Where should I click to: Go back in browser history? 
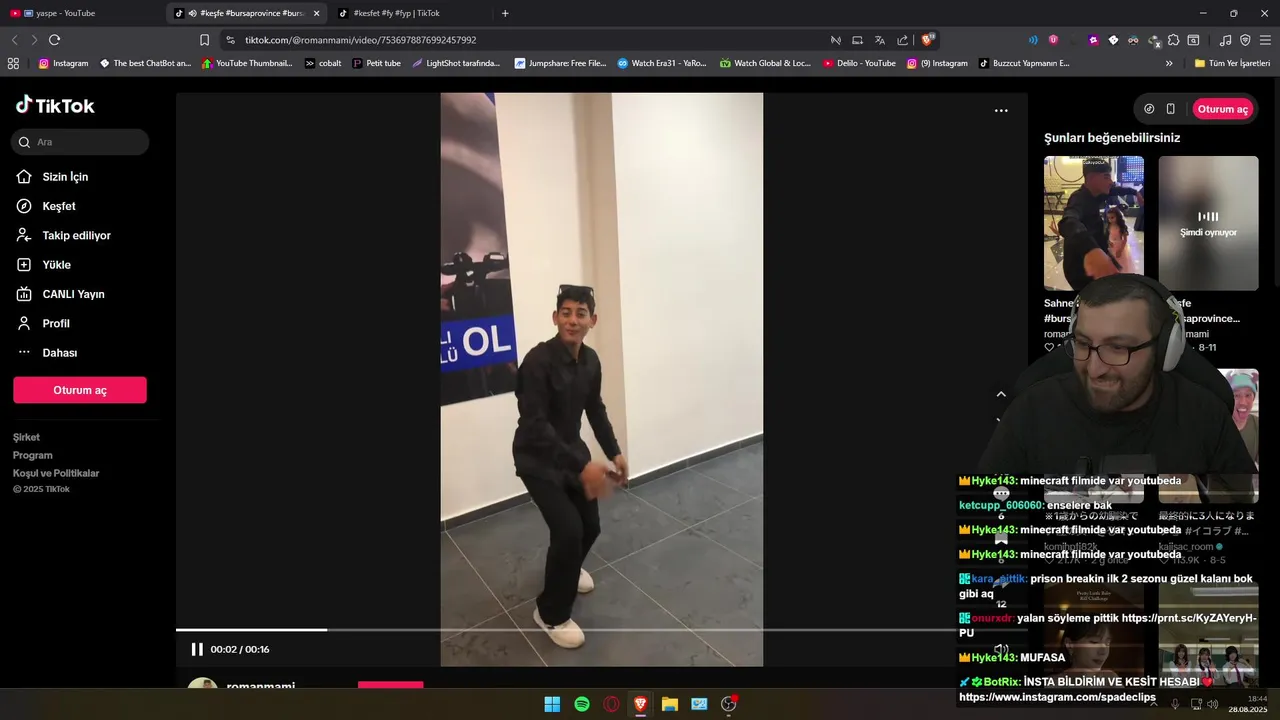click(x=14, y=40)
